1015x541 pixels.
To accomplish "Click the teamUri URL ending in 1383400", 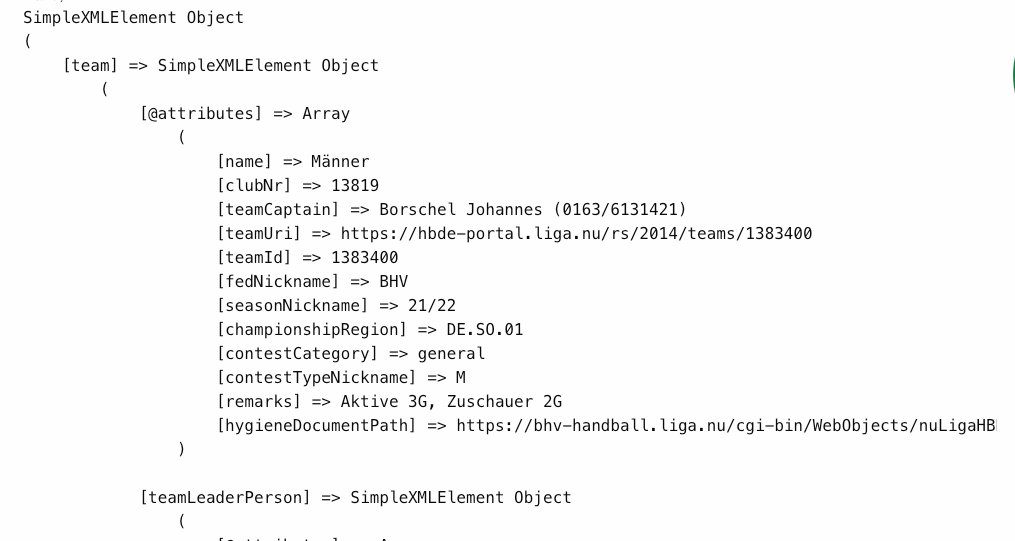I will pos(576,234).
